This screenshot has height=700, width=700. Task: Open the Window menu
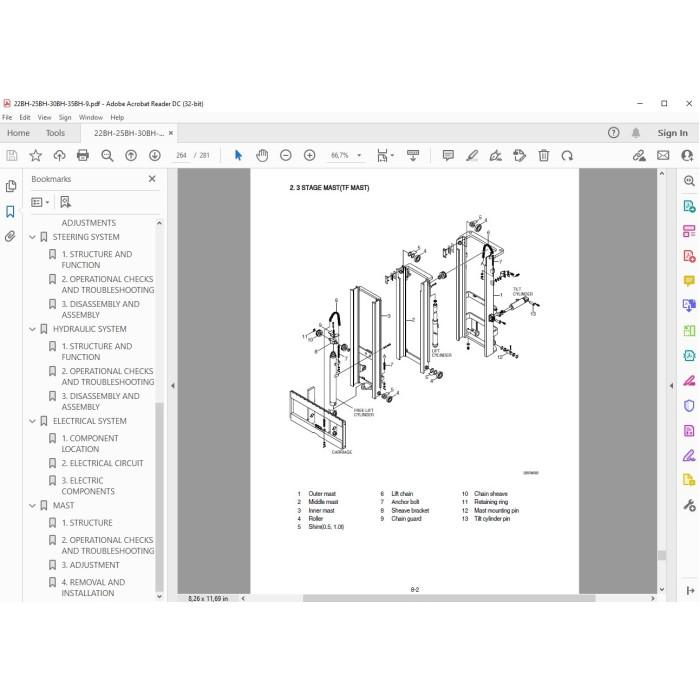(x=91, y=117)
